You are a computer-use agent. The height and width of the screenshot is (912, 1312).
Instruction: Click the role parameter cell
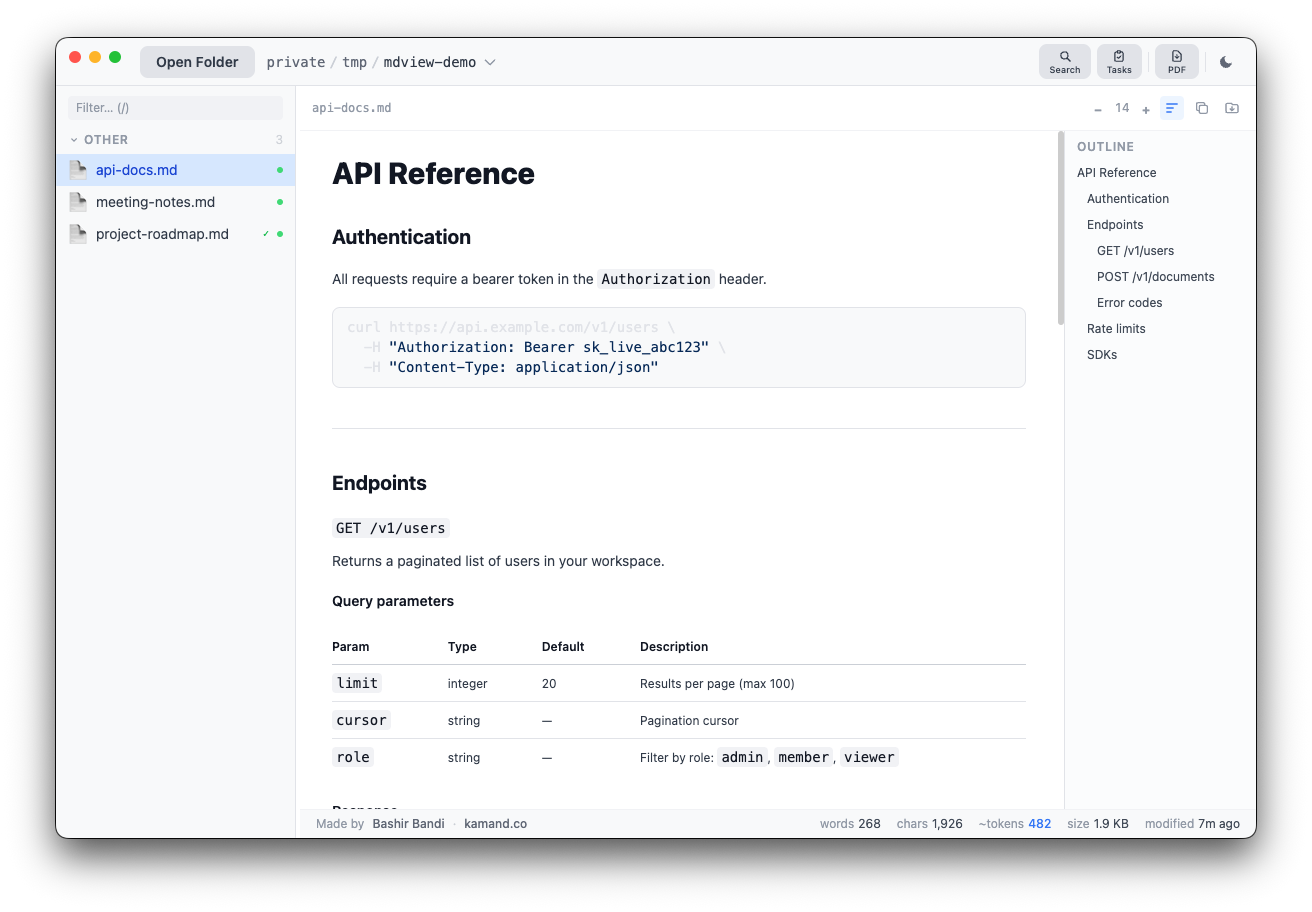(x=353, y=757)
